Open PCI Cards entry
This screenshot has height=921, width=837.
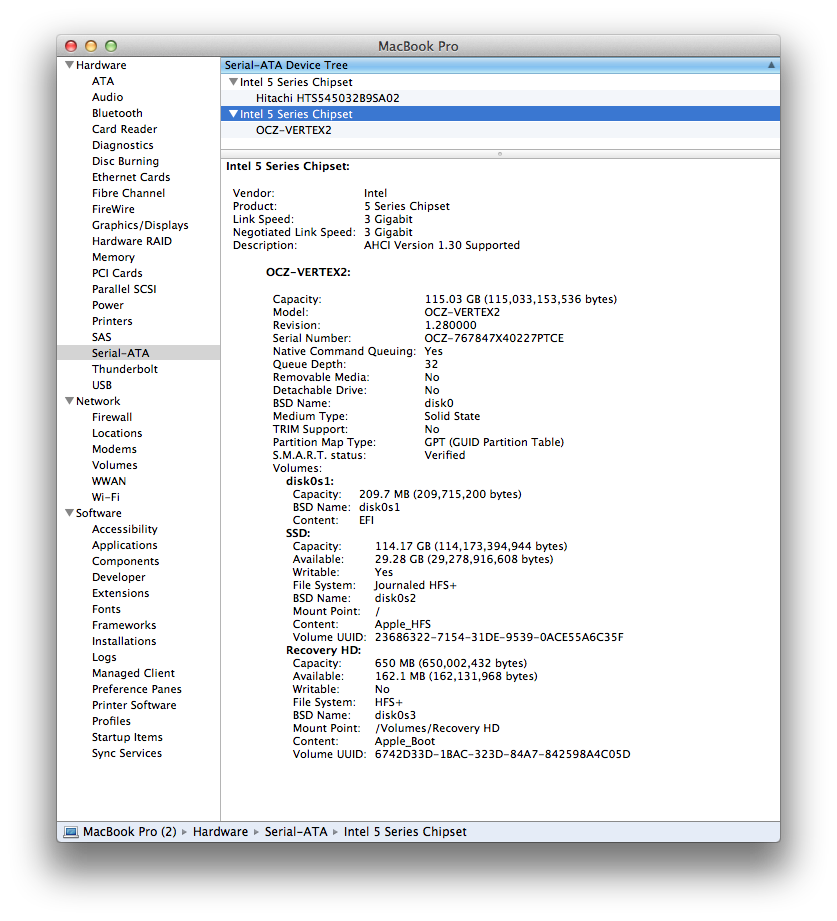(x=117, y=273)
